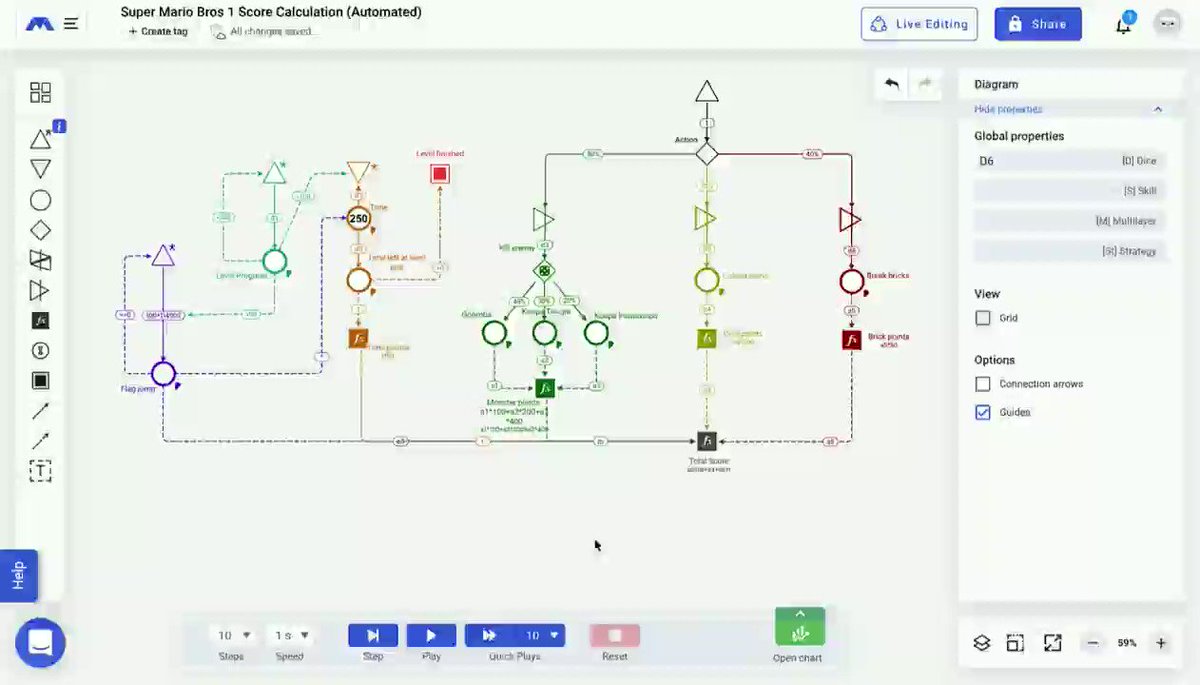This screenshot has height=685, width=1200.
Task: Click the Live Editing button
Action: click(x=919, y=24)
